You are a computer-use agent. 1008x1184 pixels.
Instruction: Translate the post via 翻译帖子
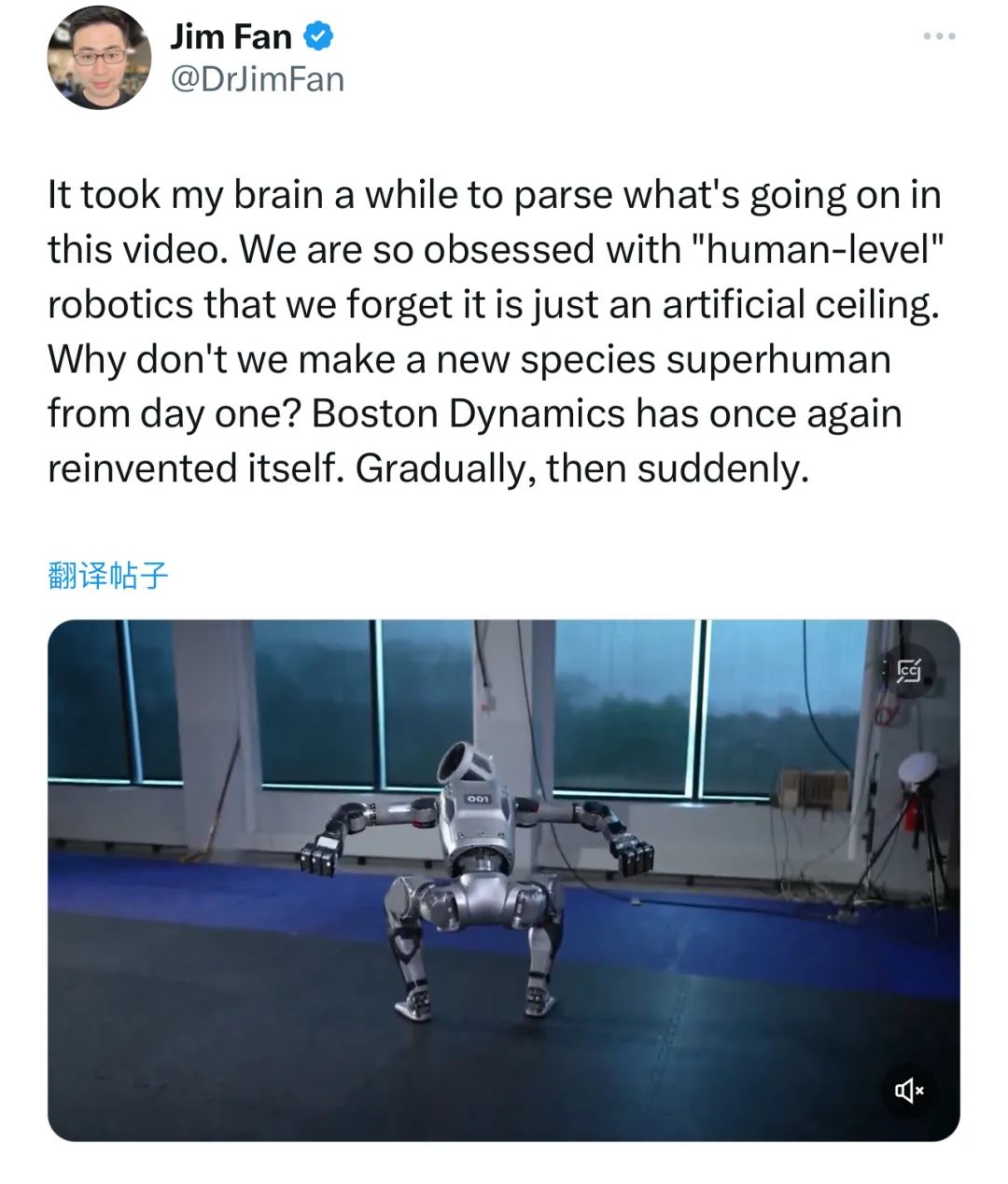coord(107,577)
